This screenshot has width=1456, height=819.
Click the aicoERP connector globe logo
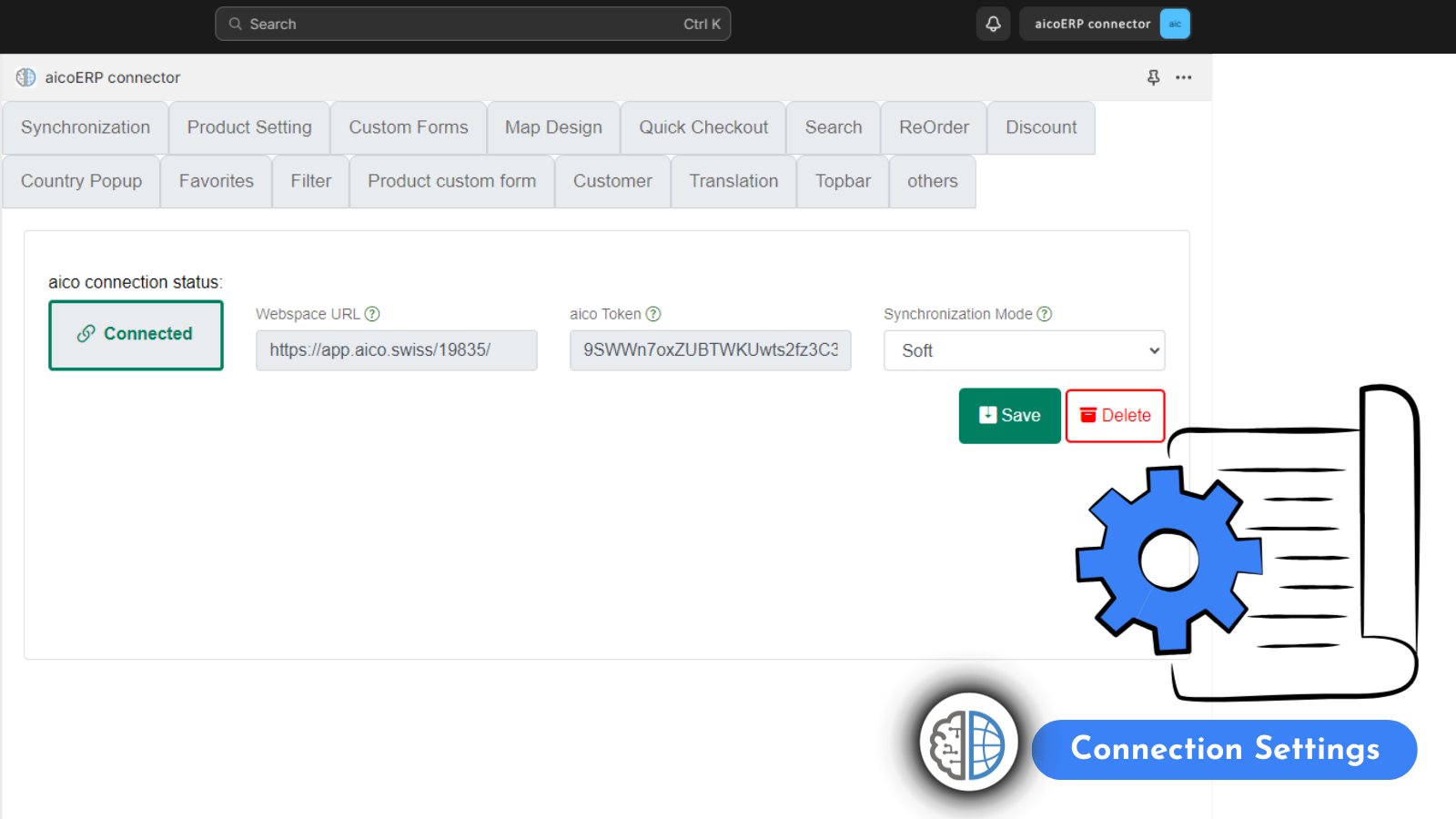tap(25, 77)
